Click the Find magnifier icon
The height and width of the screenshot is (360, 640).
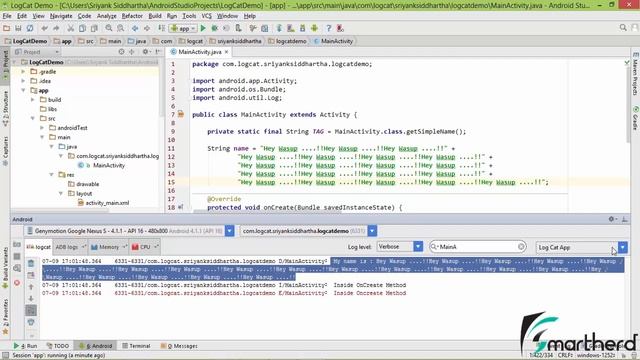pos(109,28)
